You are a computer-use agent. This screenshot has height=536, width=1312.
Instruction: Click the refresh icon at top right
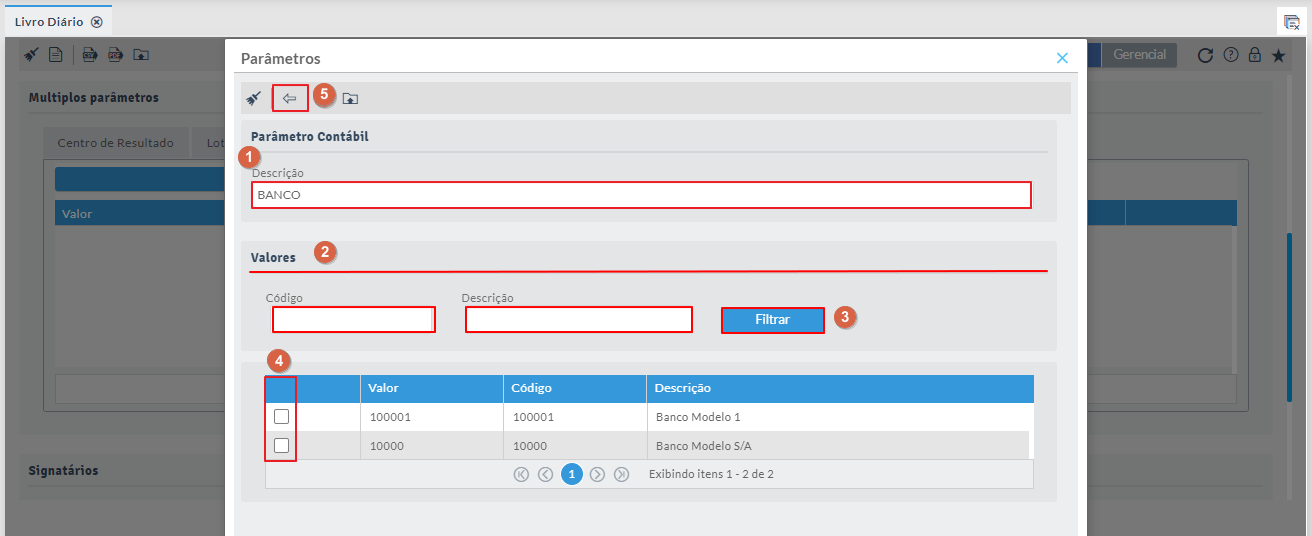(x=1205, y=55)
